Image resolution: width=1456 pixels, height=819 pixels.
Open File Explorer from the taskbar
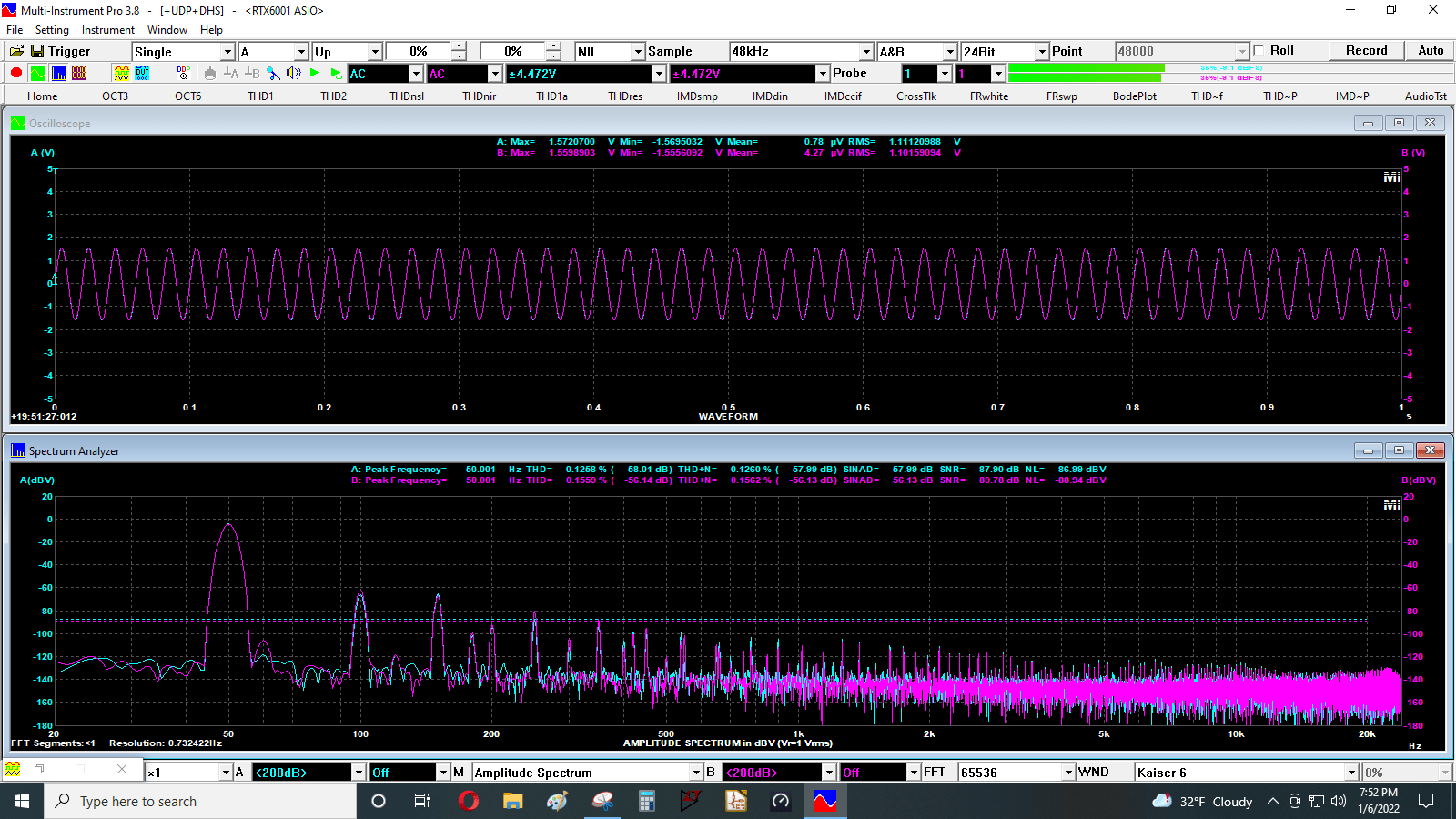point(513,801)
